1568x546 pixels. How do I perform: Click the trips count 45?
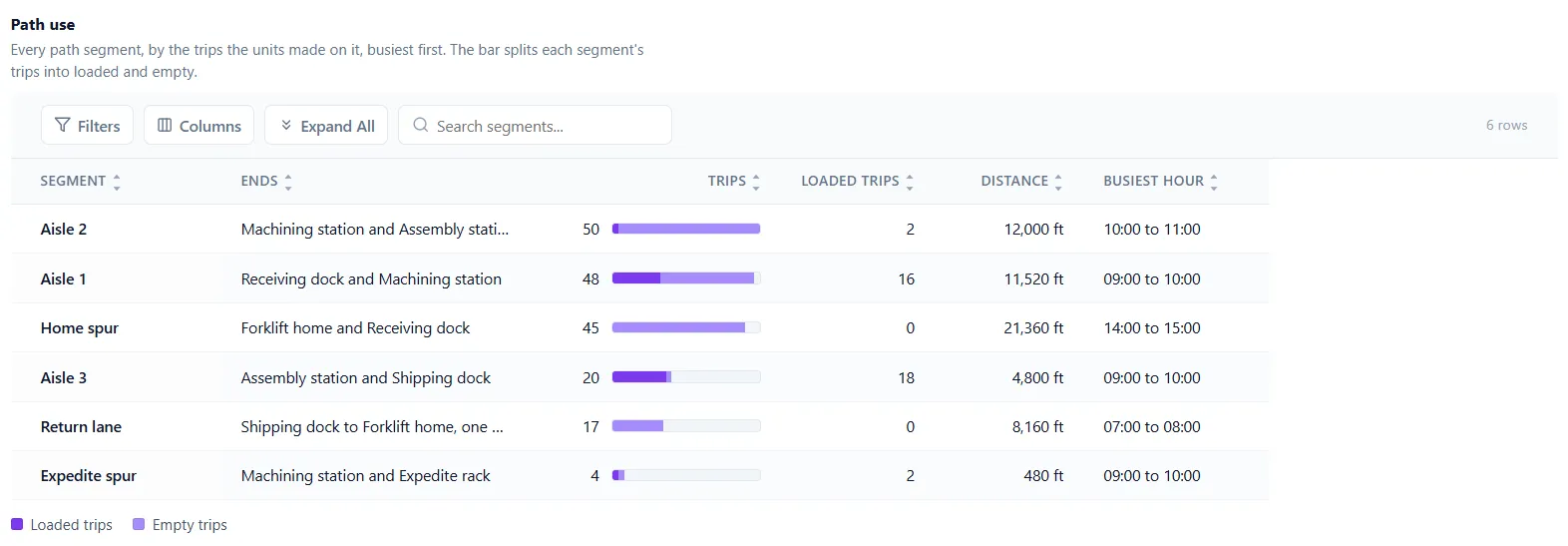[x=590, y=327]
